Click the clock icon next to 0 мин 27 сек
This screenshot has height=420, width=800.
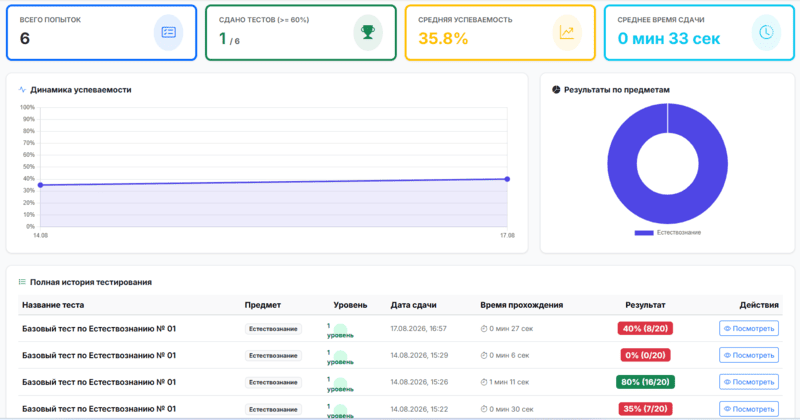tap(484, 329)
